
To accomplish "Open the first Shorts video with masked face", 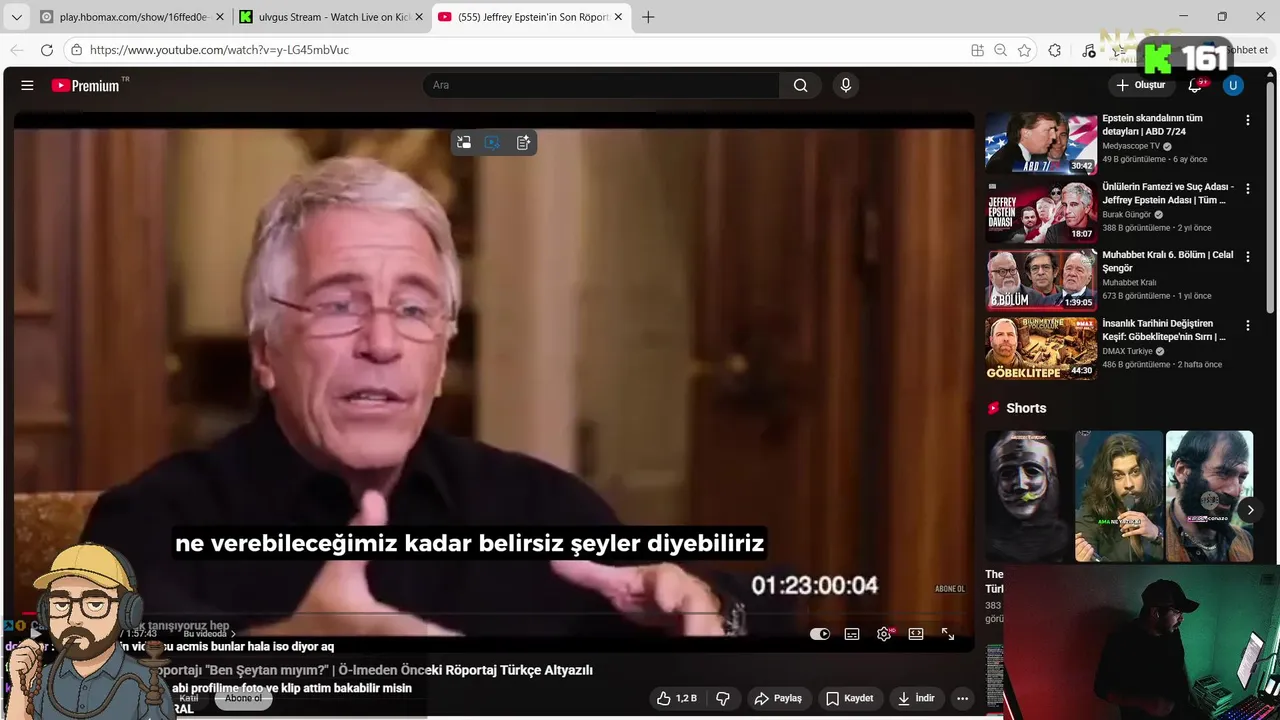I will [1028, 496].
